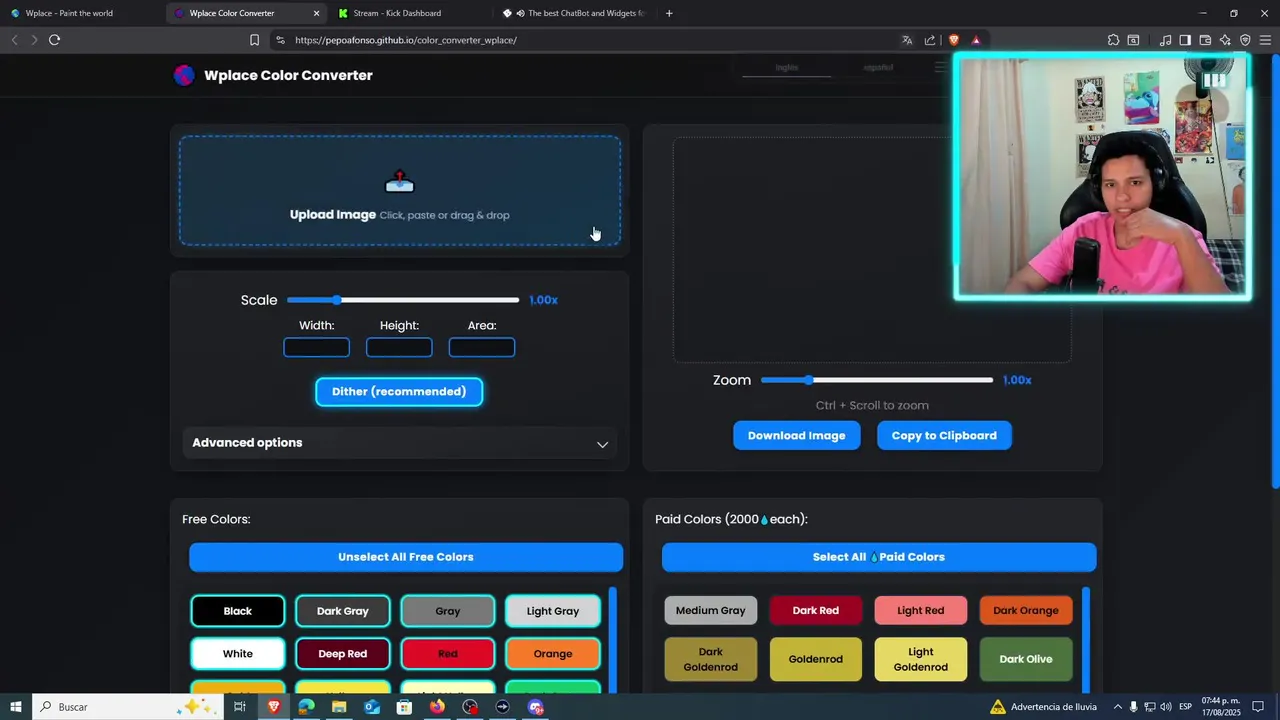Toggle the Dither (recommended) option
The width and height of the screenshot is (1280, 720).
(399, 392)
